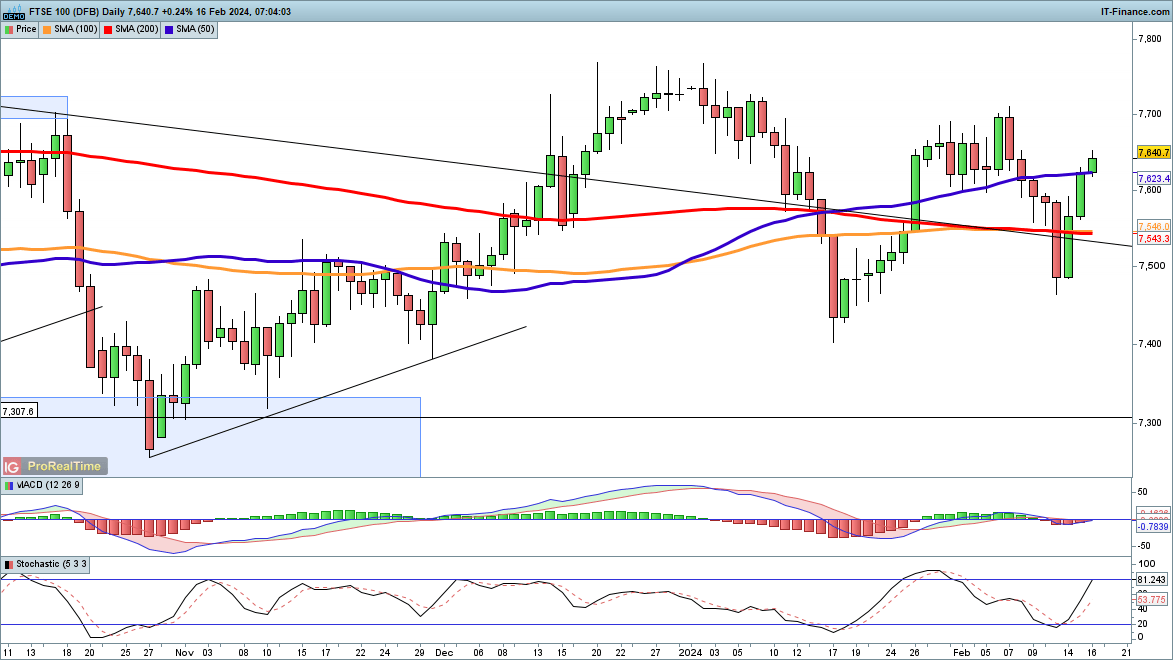The image size is (1173, 660).
Task: Select the 7,307.6 horizontal line label
Action: coord(18,412)
